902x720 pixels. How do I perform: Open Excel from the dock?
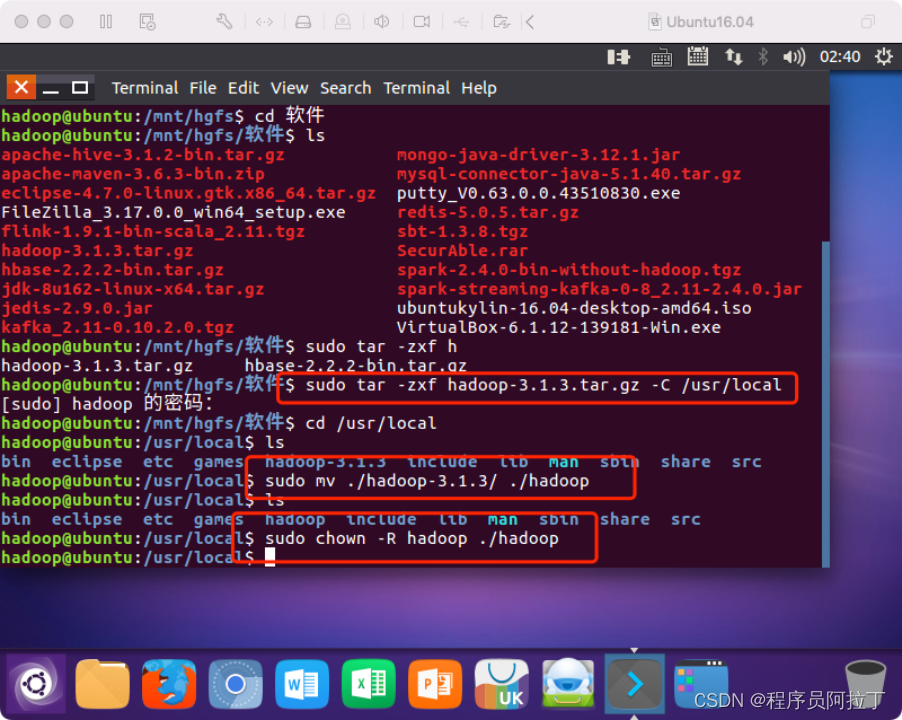(x=367, y=684)
